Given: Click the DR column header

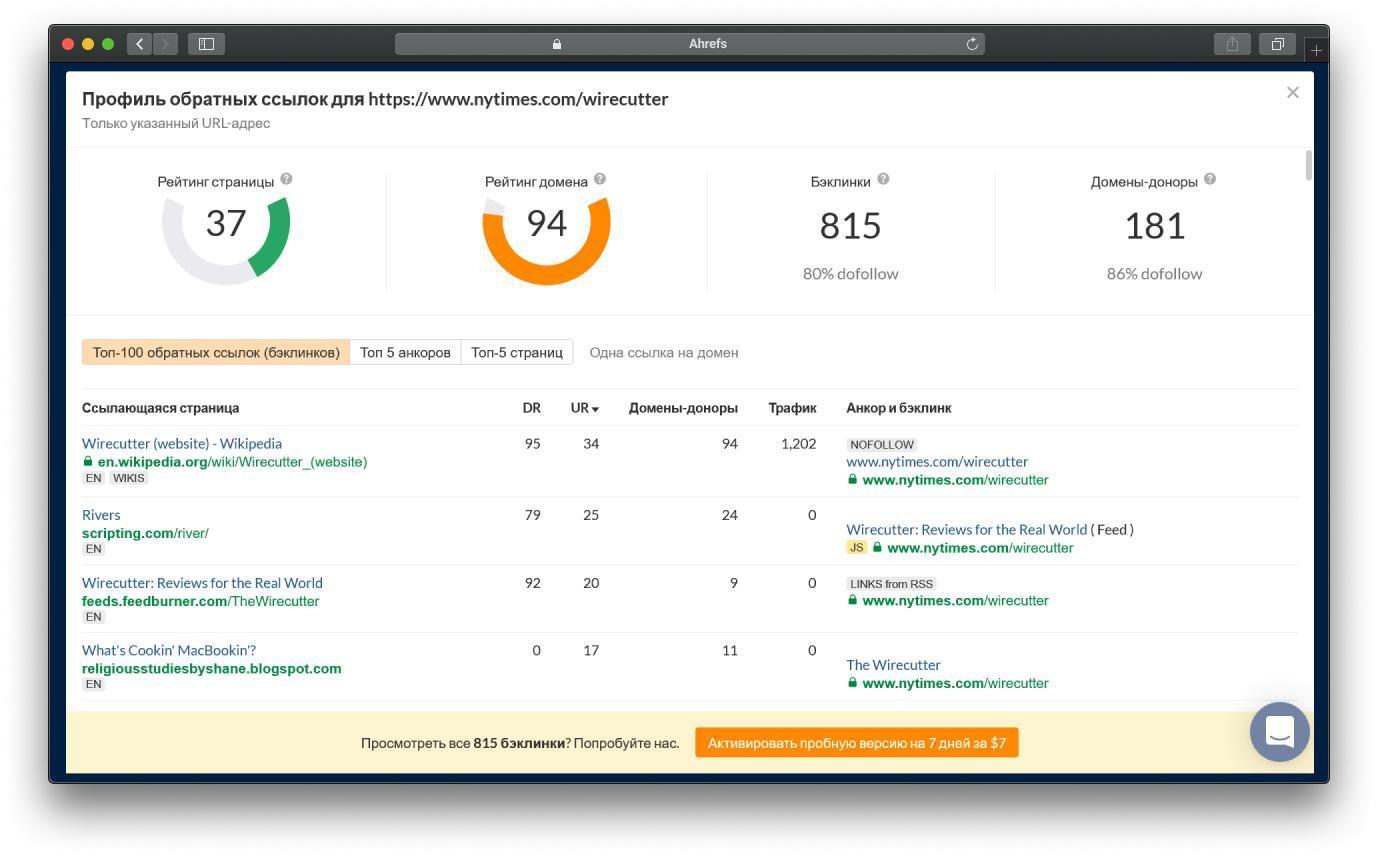Looking at the screenshot, I should [531, 408].
